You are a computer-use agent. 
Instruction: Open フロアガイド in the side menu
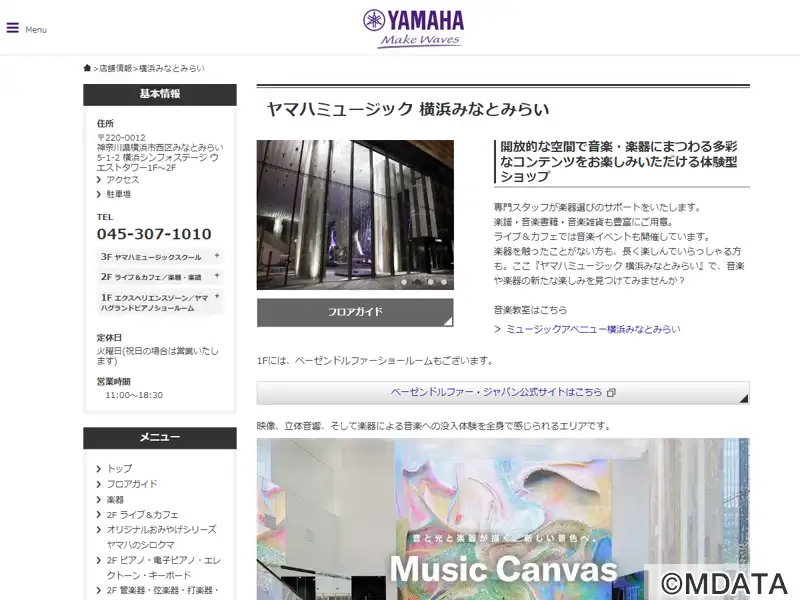pos(132,484)
